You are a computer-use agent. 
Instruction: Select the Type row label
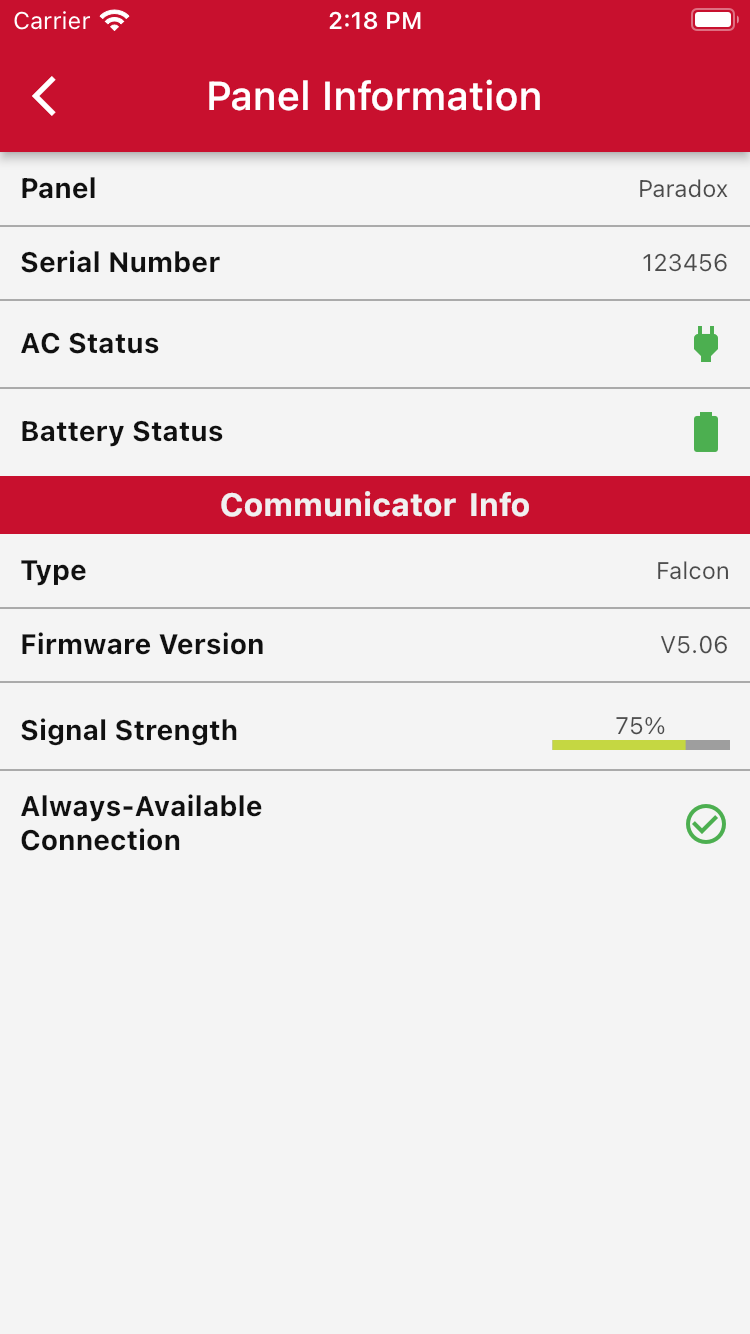click(54, 571)
